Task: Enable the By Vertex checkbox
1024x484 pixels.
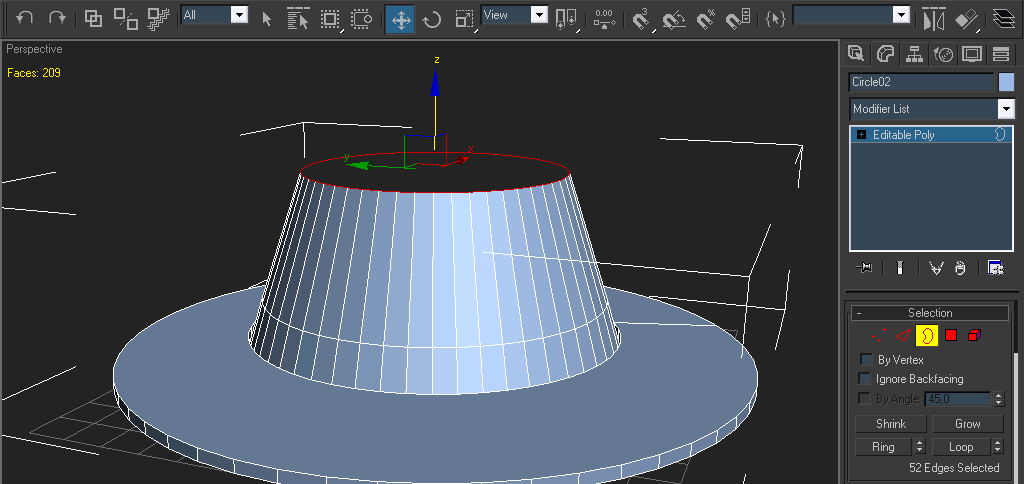Action: 865,360
